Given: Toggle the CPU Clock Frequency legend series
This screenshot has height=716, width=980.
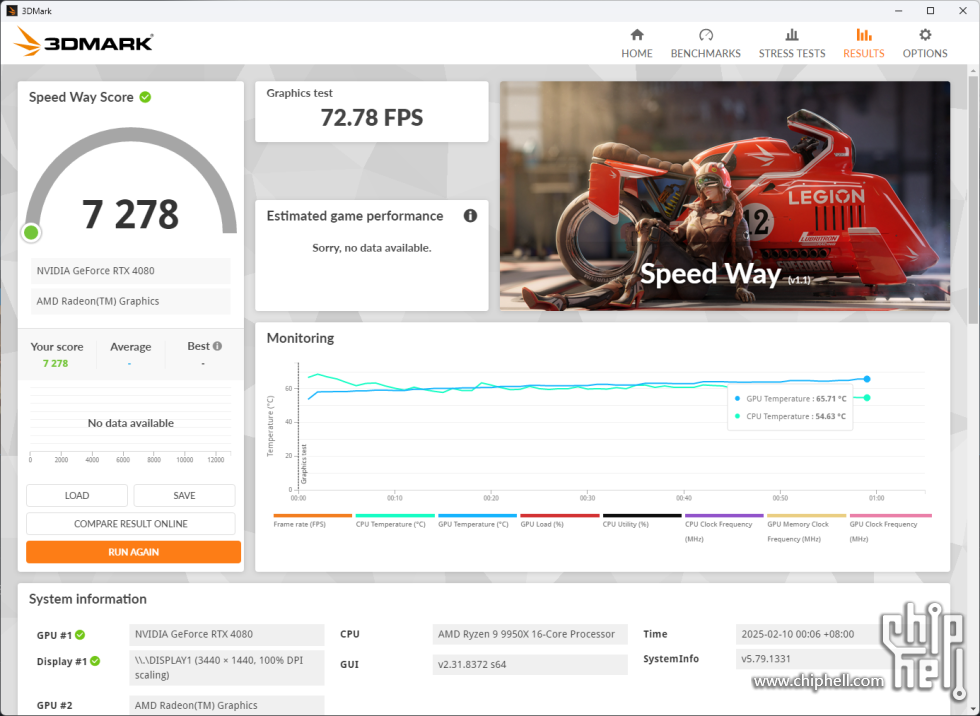Looking at the screenshot, I should [724, 529].
